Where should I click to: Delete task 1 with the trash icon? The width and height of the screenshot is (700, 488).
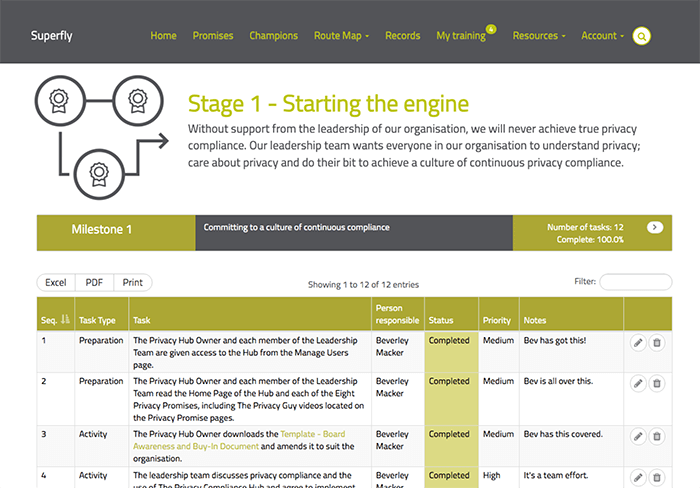point(657,342)
